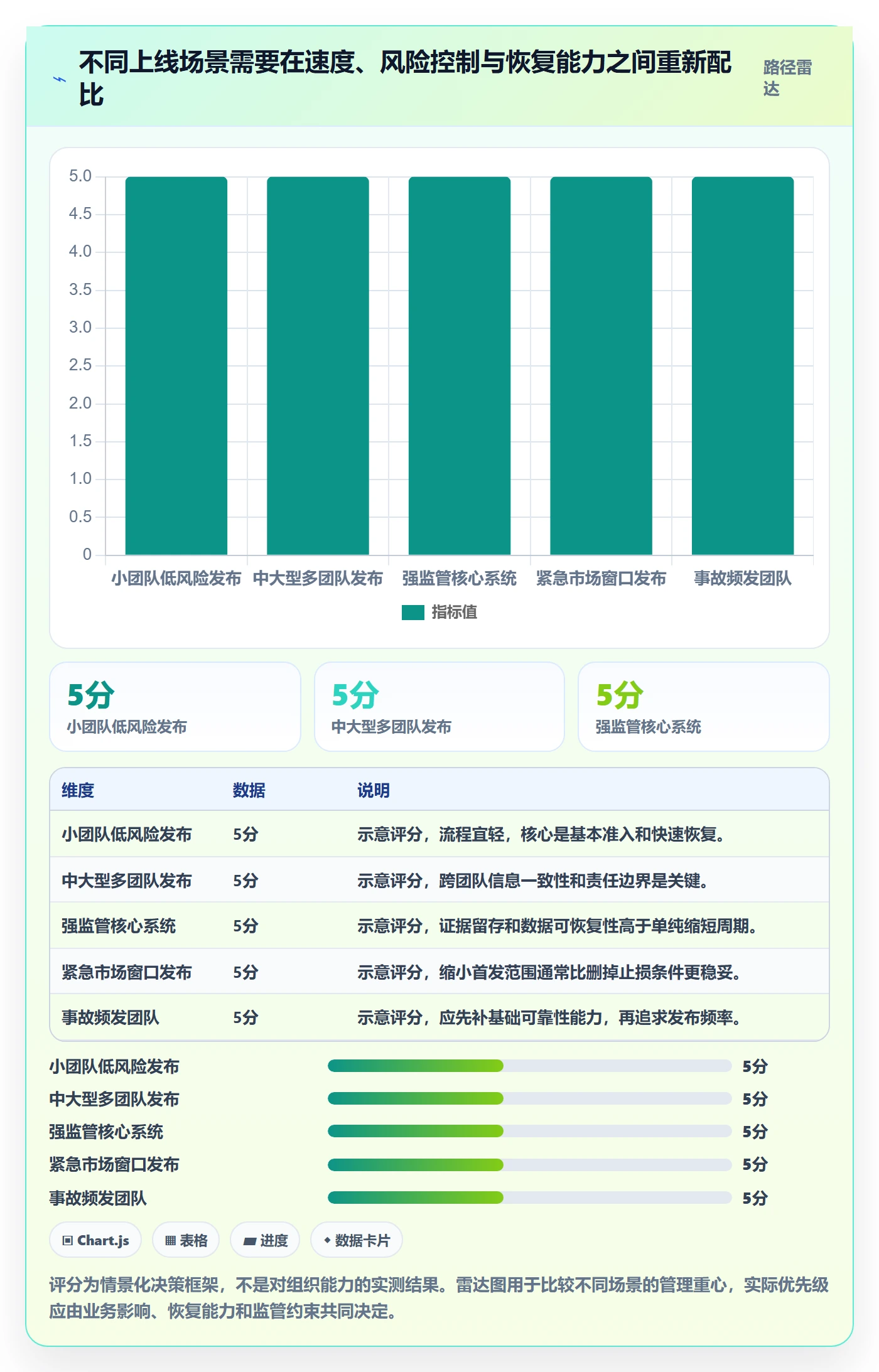Click the description starting 示意评分，流程宜轻

[541, 834]
